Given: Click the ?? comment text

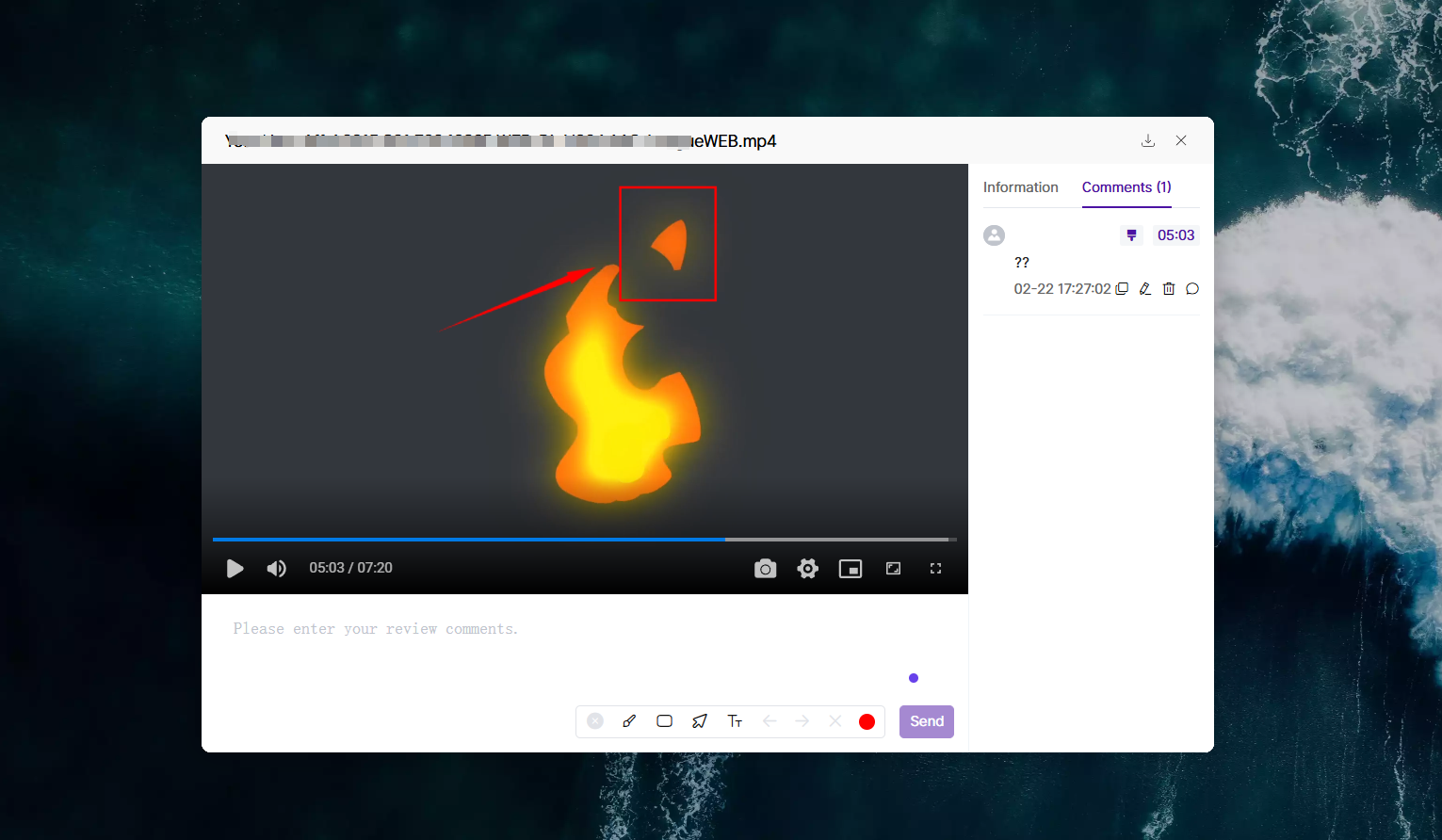Looking at the screenshot, I should click(1022, 263).
